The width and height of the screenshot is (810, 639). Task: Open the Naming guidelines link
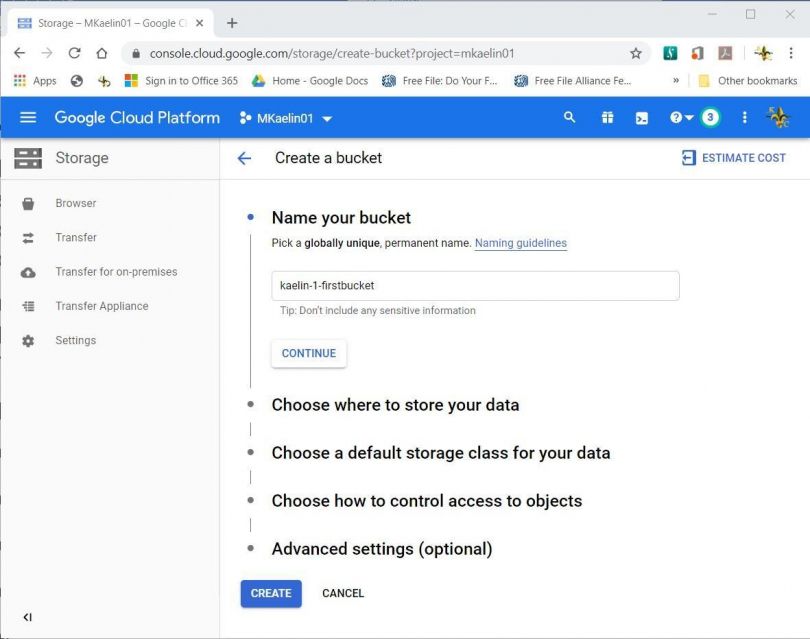pyautogui.click(x=520, y=243)
